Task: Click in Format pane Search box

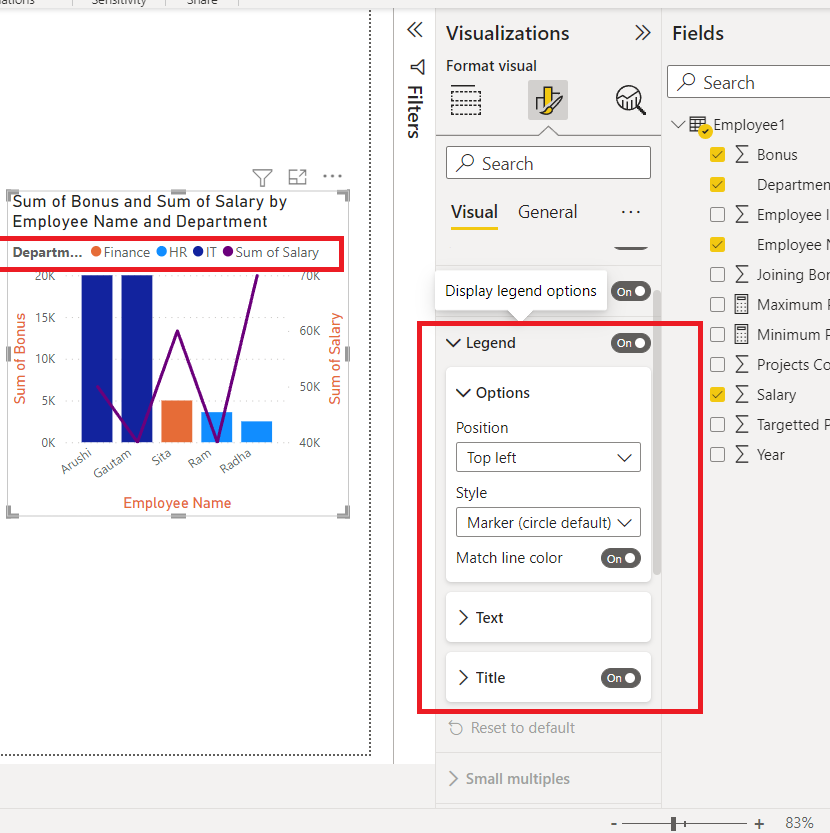Action: pos(548,163)
